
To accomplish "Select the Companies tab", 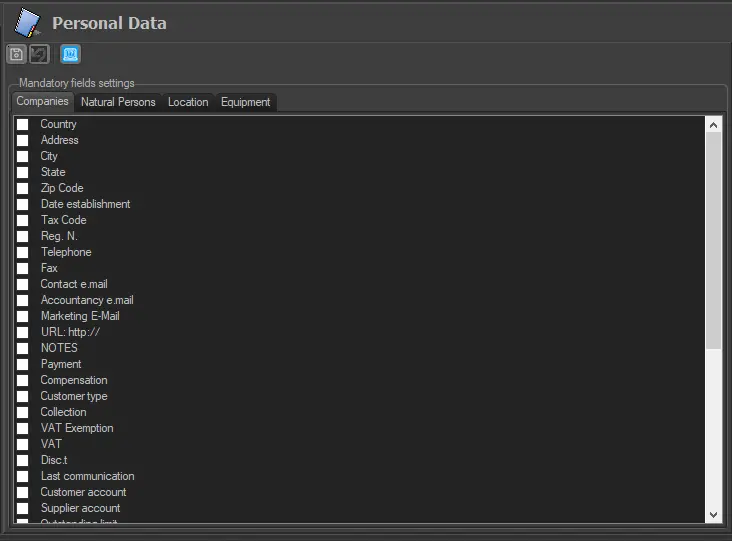I will tap(42, 102).
